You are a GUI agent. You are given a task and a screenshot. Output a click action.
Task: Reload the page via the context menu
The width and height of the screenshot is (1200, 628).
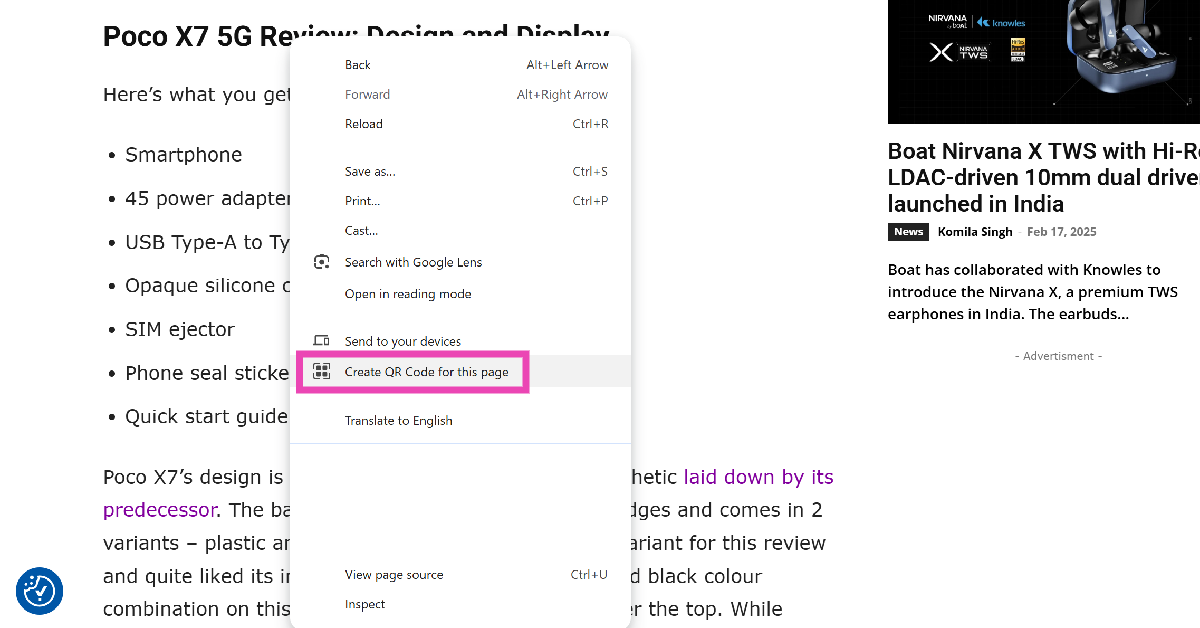pos(364,124)
